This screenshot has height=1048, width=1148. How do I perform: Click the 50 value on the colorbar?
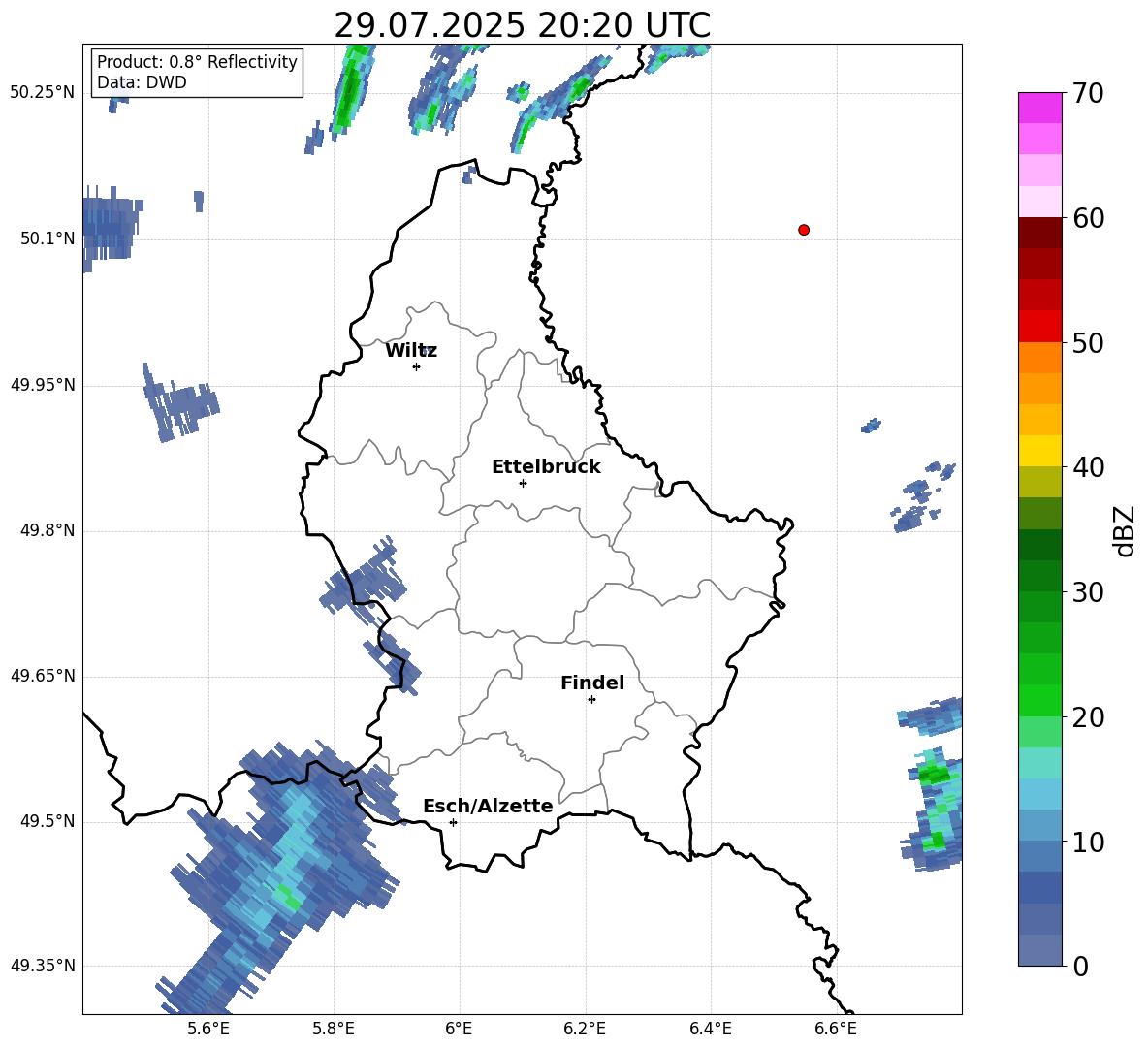pyautogui.click(x=1088, y=343)
